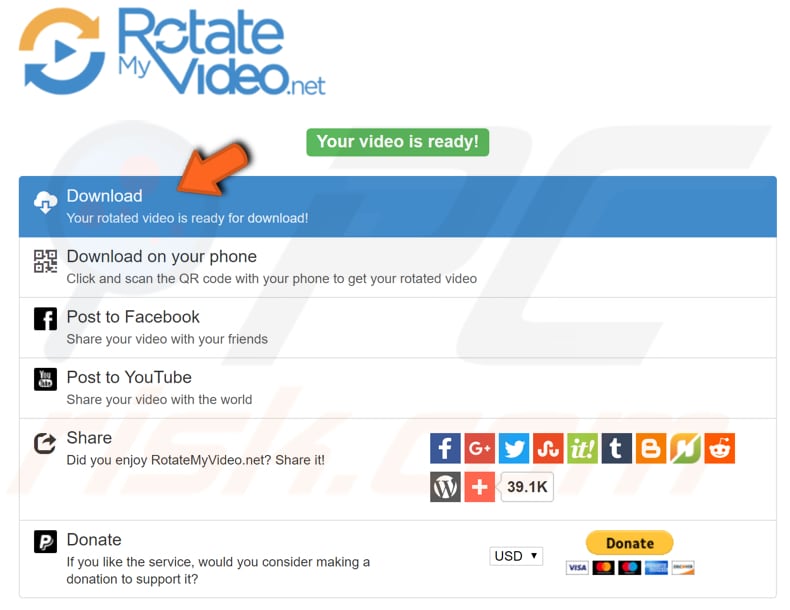This screenshot has height=610, width=790.
Task: Click the Discover card logo
Action: coord(683,568)
